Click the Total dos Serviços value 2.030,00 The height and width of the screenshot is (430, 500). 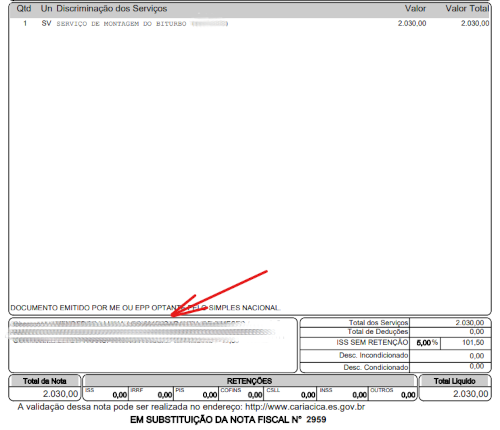(470, 323)
